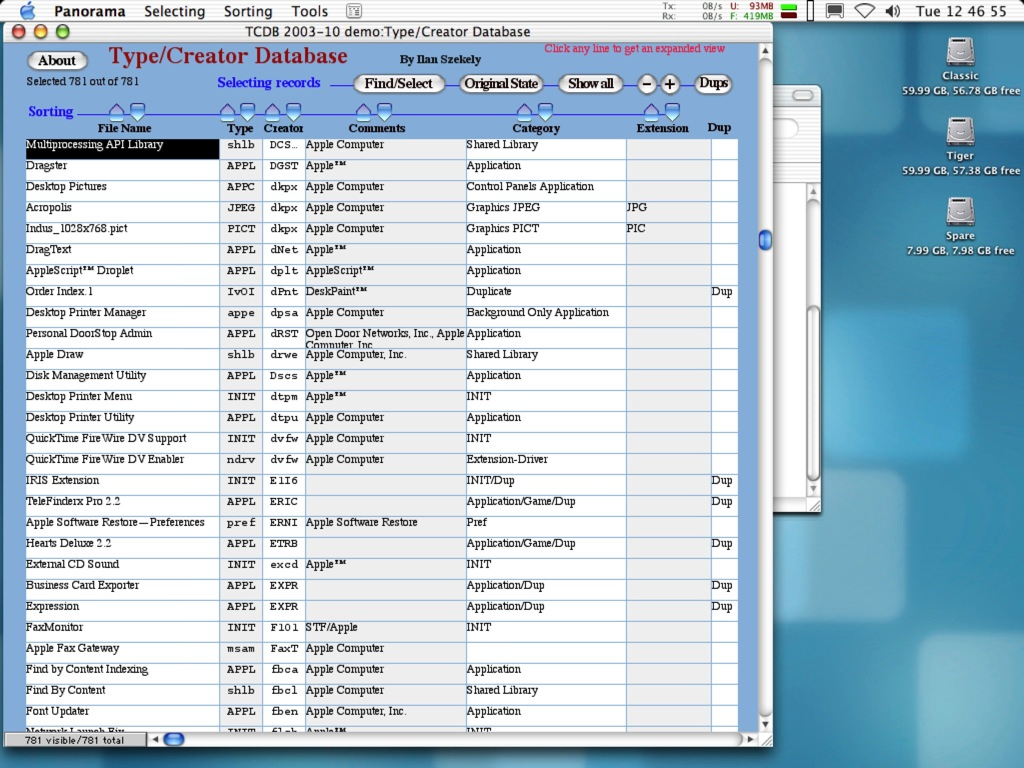Sort ascending by Extension arrow

coord(651,111)
